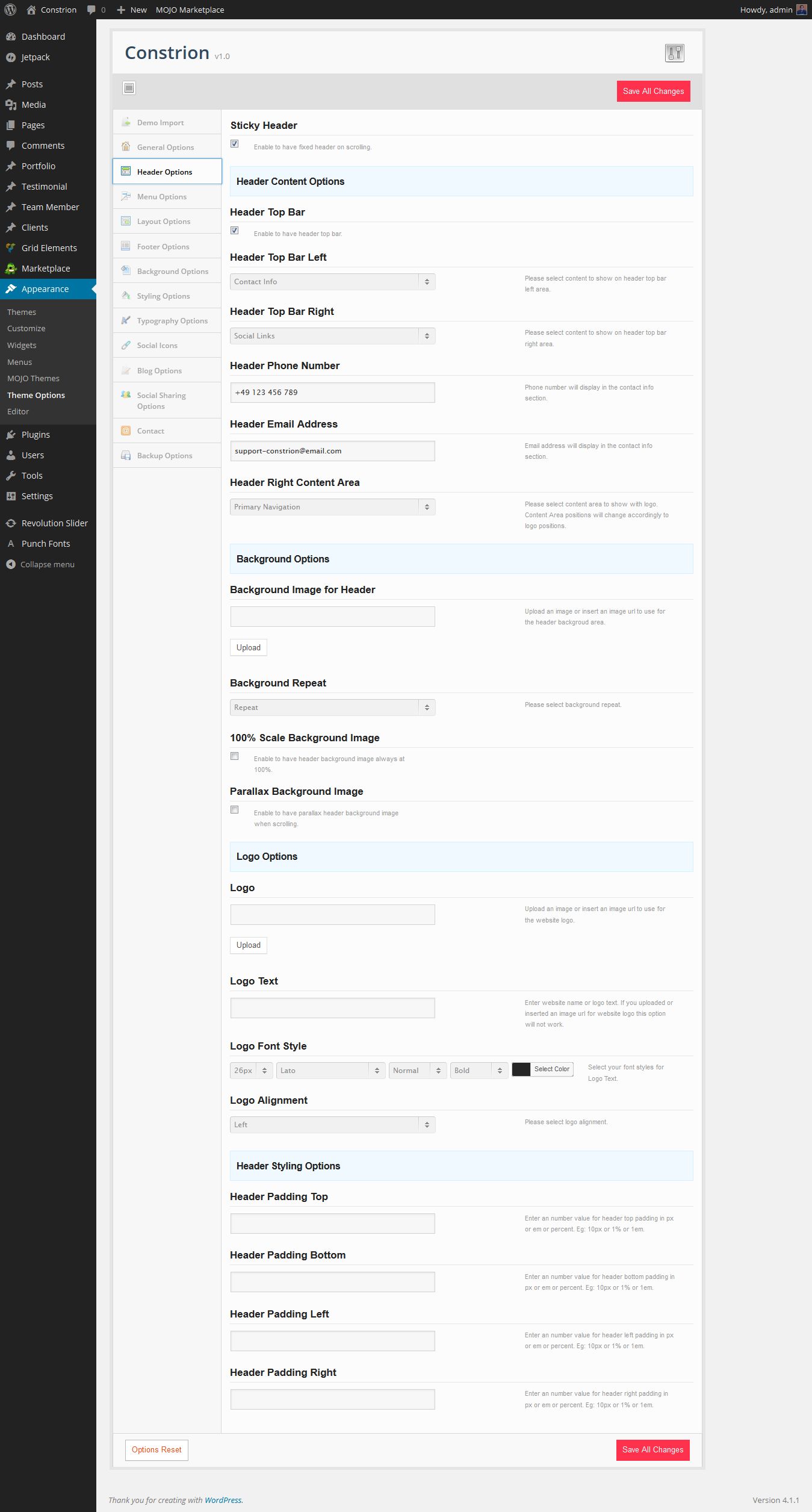Switch to the Typography Options tab
This screenshot has height=1512, width=812.
pyautogui.click(x=172, y=321)
